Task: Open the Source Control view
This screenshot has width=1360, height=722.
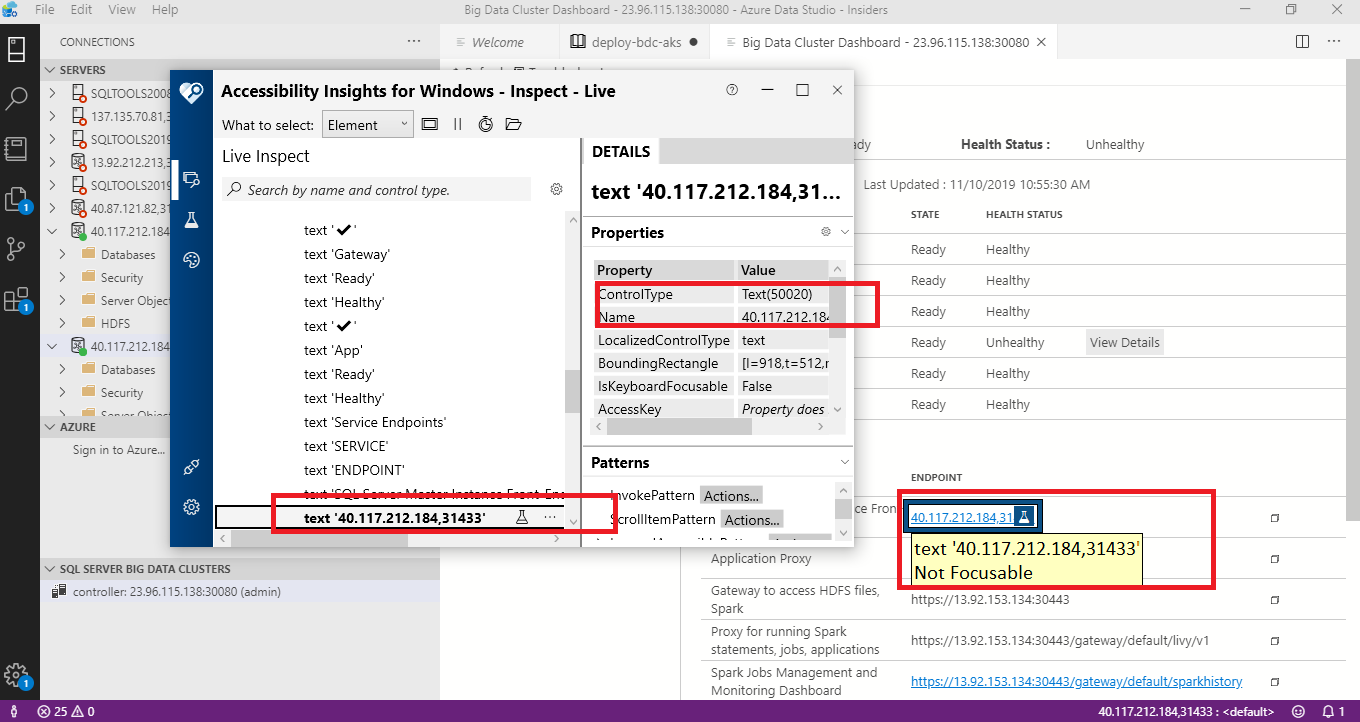Action: click(16, 249)
